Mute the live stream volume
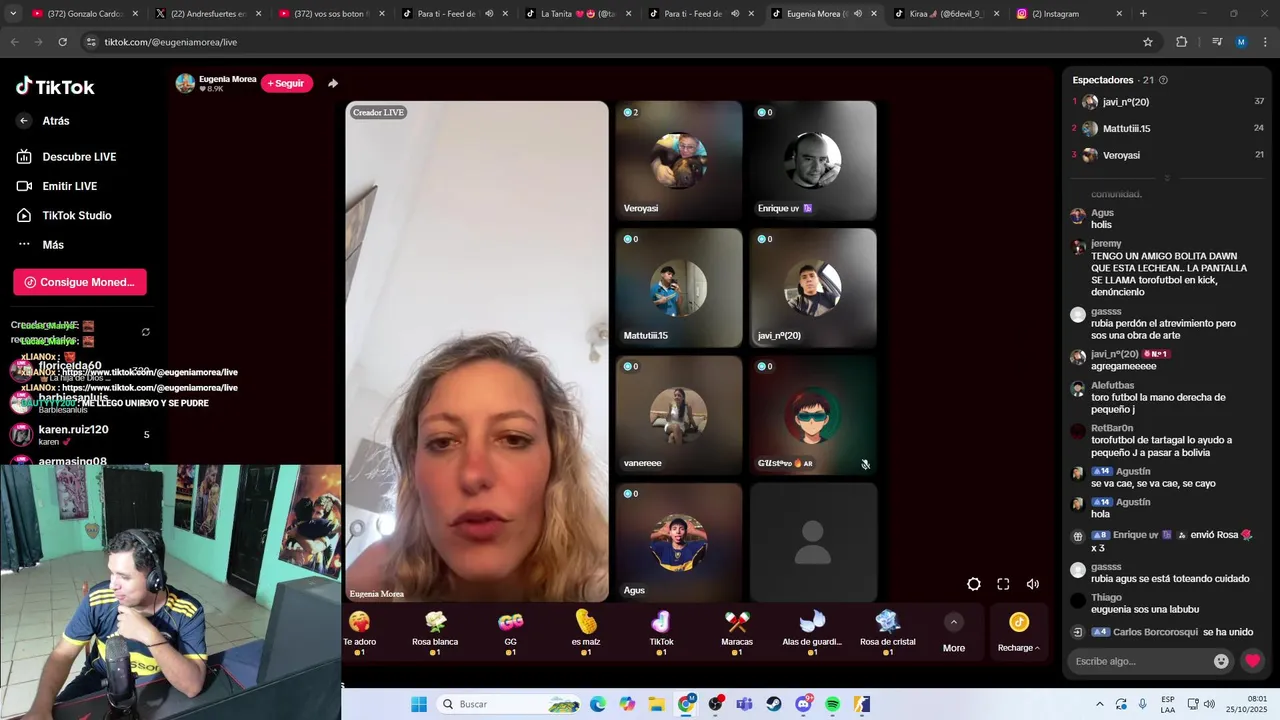Image resolution: width=1280 pixels, height=720 pixels. pos(1033,584)
